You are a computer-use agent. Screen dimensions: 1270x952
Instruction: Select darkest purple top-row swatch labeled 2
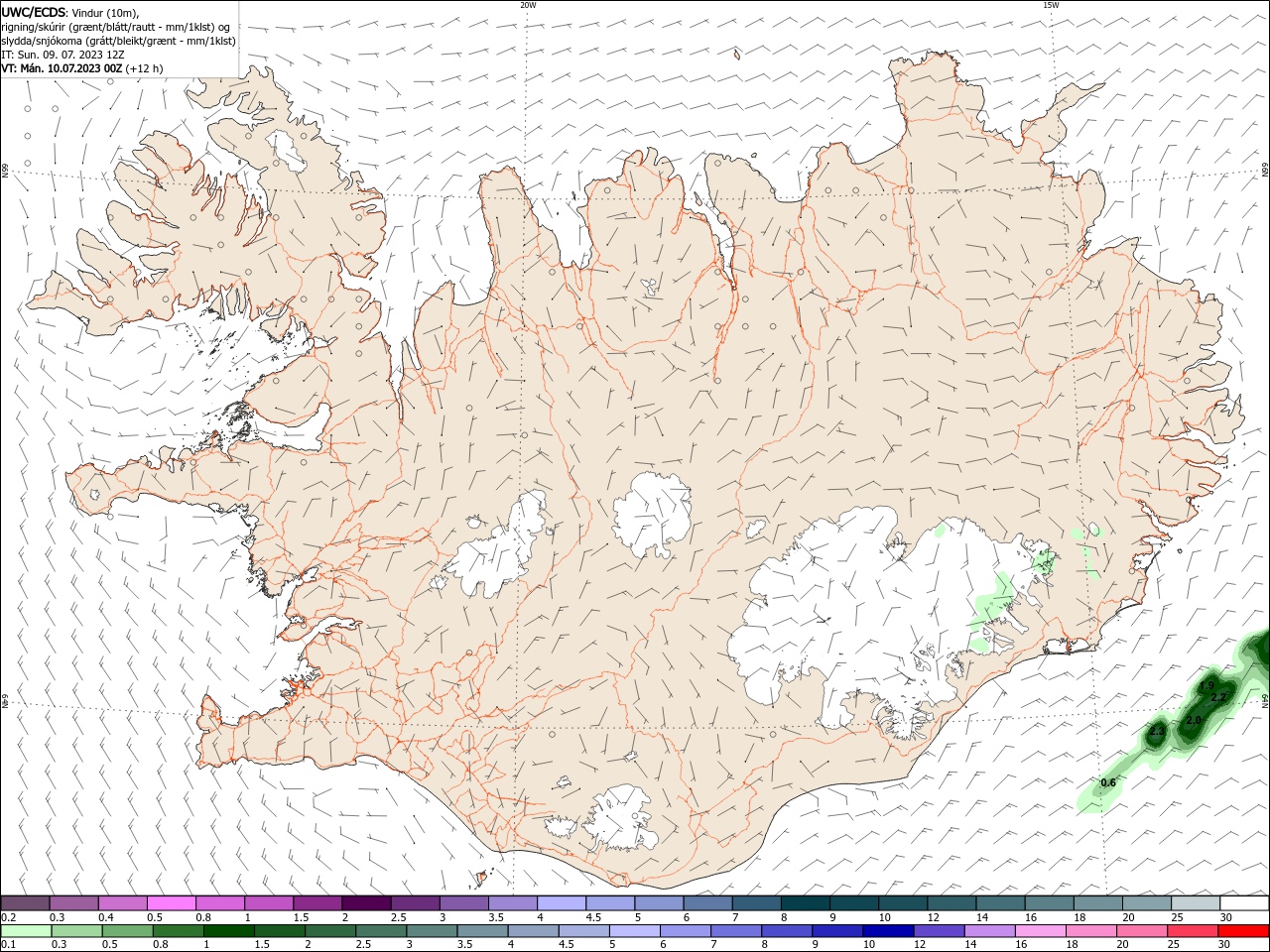coord(366,903)
